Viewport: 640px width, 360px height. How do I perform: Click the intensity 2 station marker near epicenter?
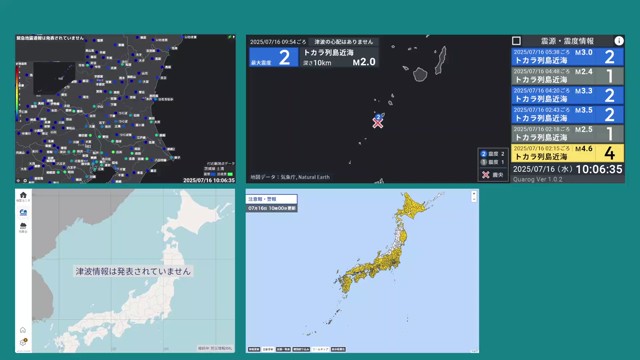coord(378,117)
